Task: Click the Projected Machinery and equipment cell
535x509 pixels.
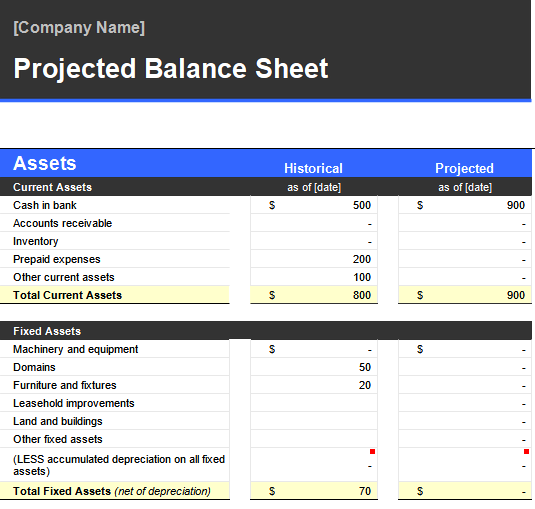Action: click(x=465, y=349)
